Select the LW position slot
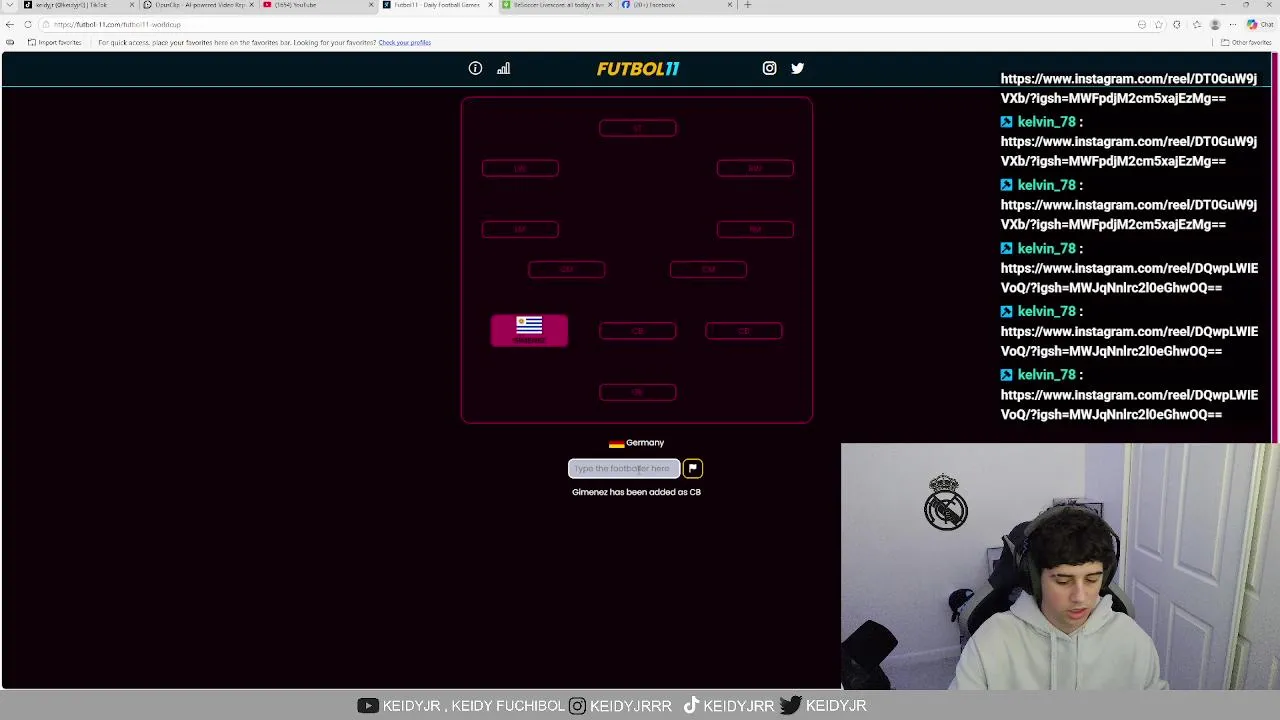The height and width of the screenshot is (720, 1280). (x=520, y=168)
